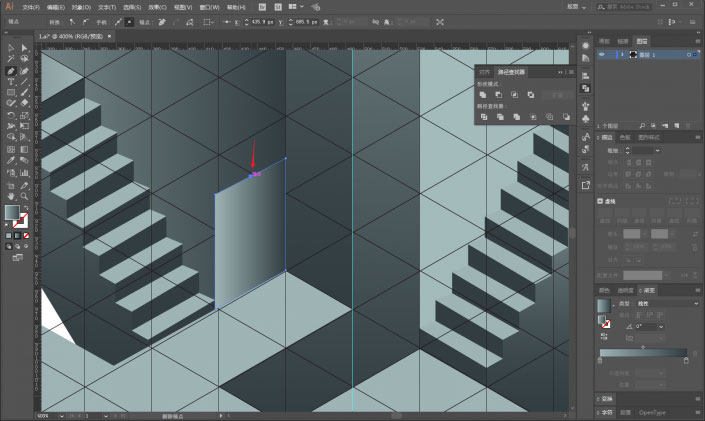705x421 pixels.
Task: Click the X coordinate input field
Action: point(263,22)
